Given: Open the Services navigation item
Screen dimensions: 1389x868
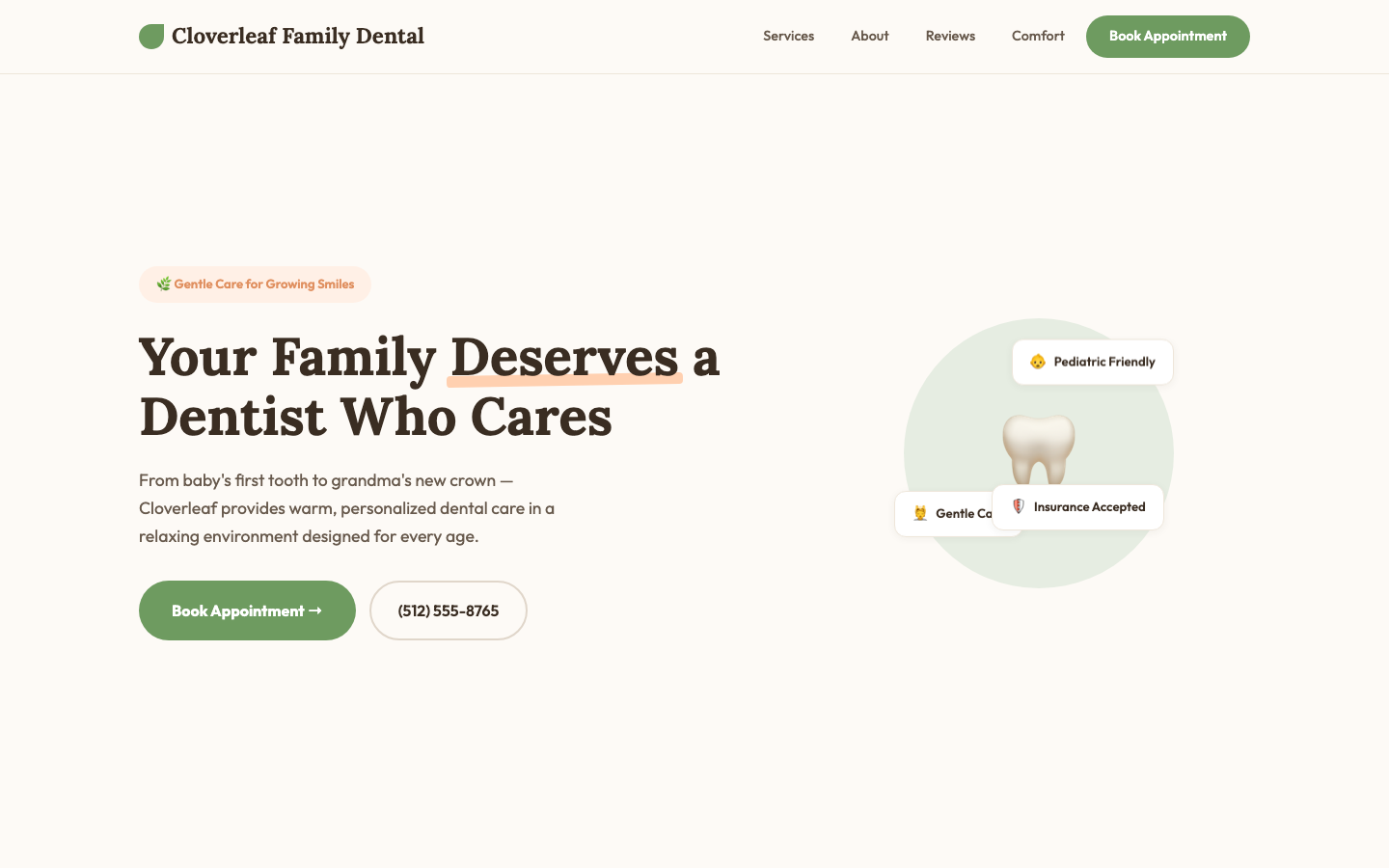Looking at the screenshot, I should coord(788,36).
